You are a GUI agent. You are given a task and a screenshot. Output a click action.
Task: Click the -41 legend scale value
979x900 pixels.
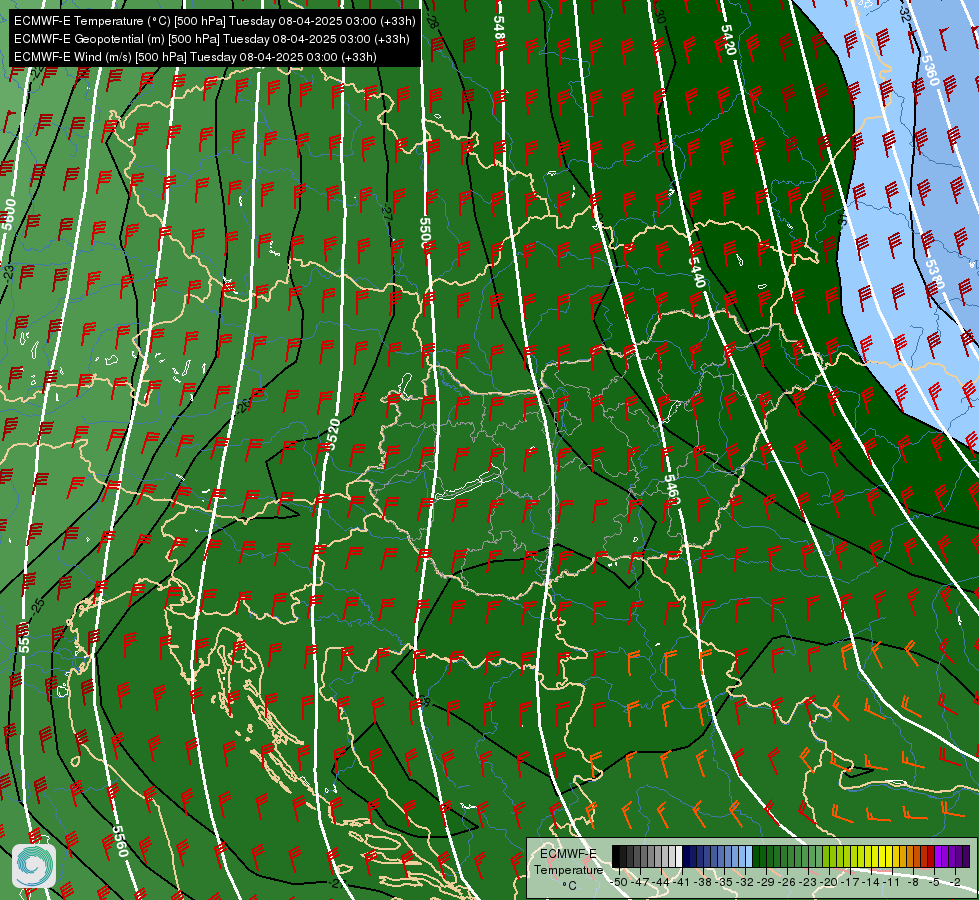[x=682, y=882]
